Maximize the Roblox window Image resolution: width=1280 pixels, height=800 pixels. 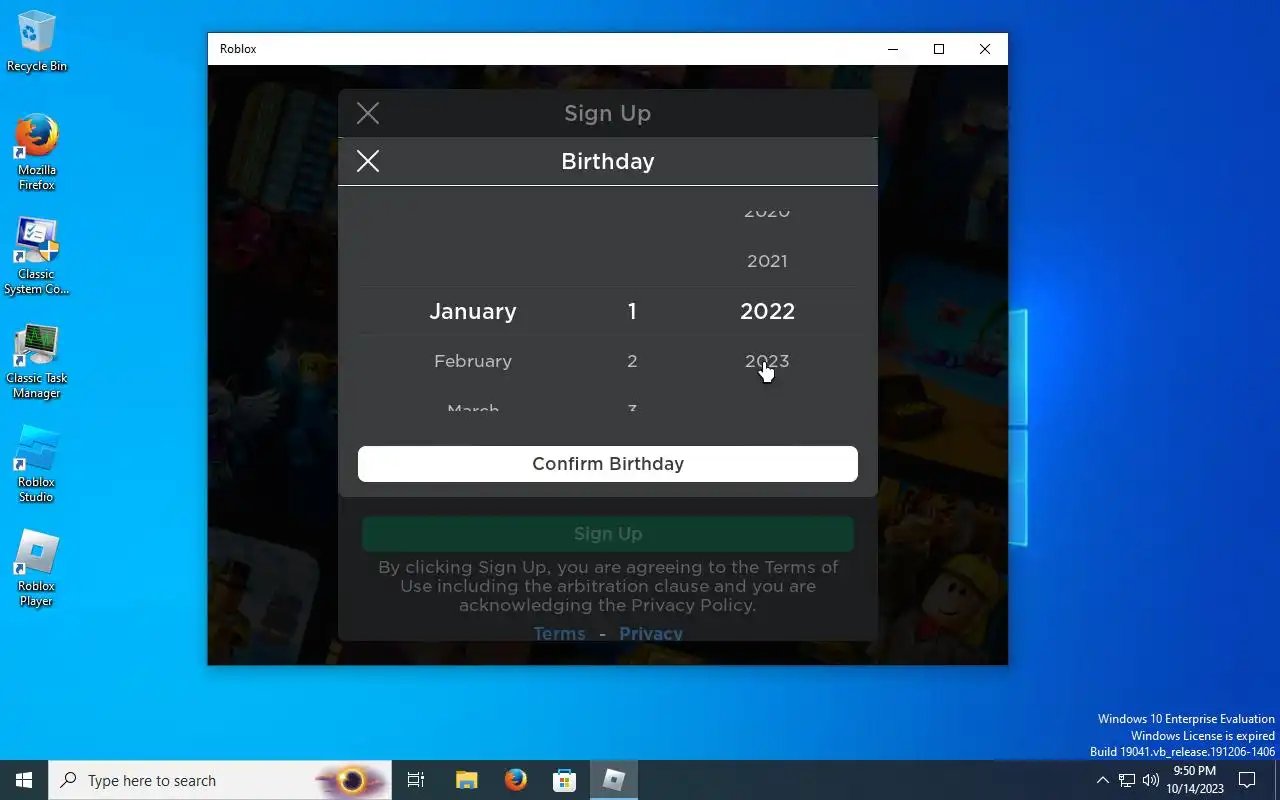click(x=939, y=49)
